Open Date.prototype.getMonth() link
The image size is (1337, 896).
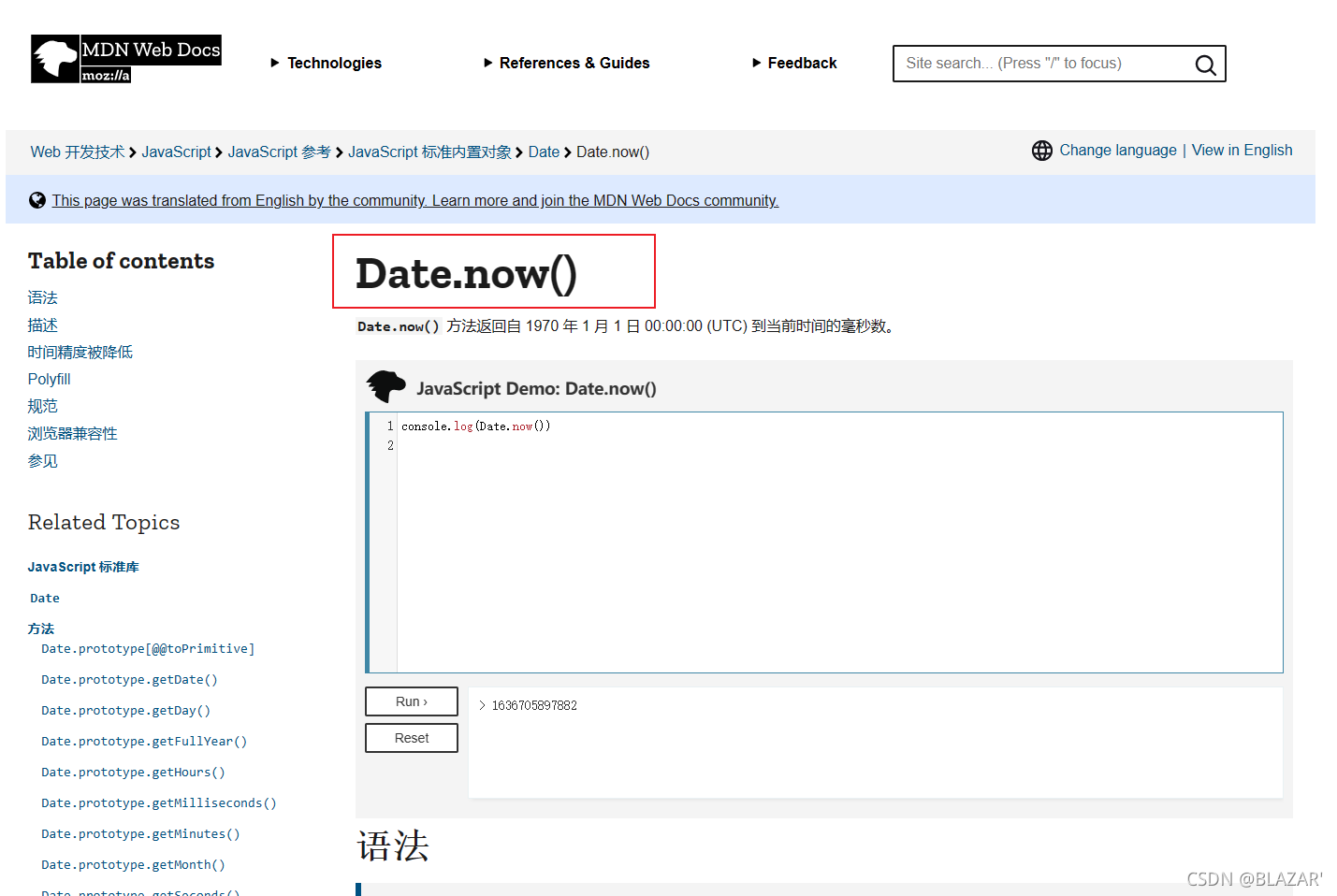pos(133,864)
